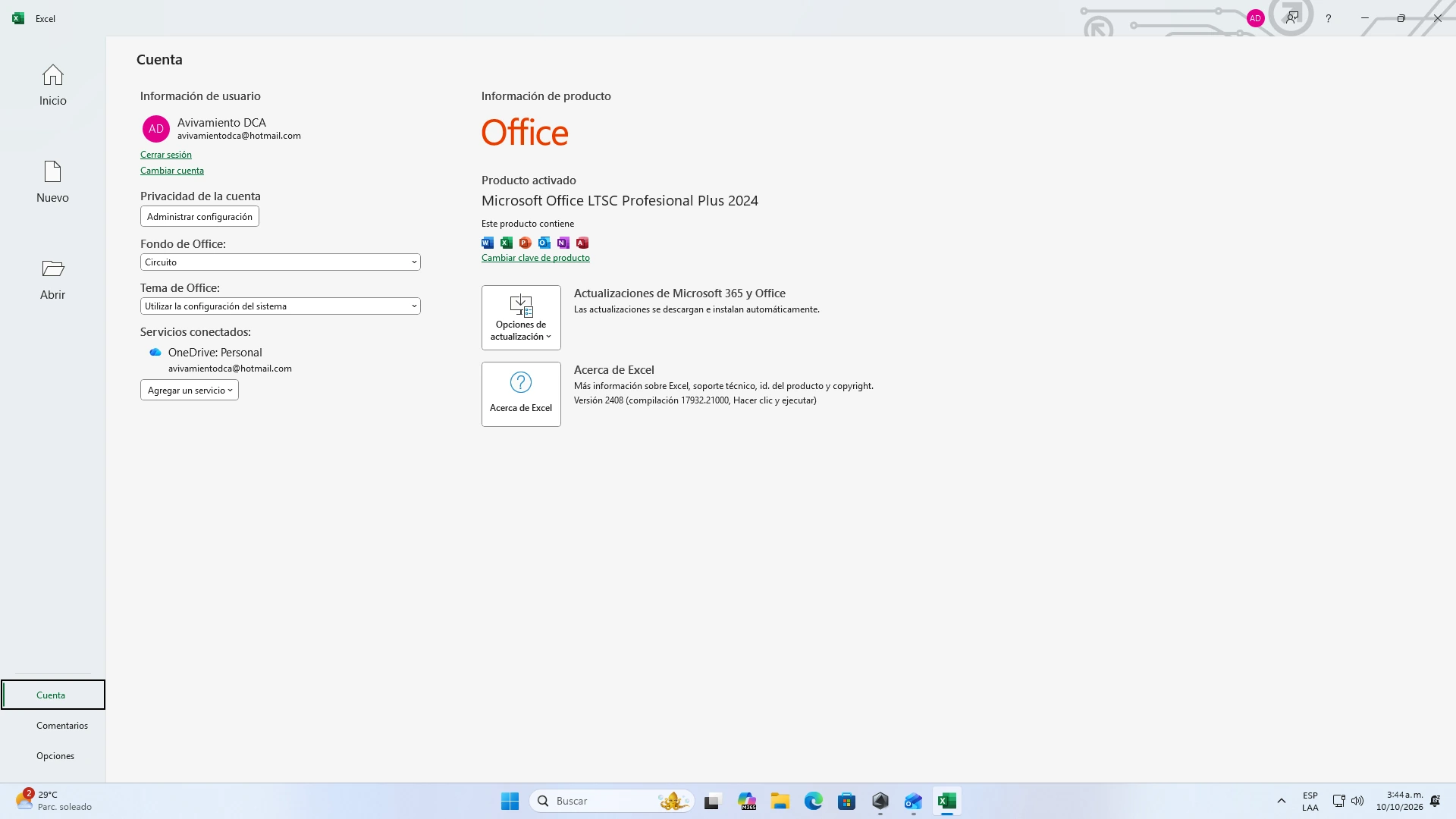Open the volume control in the system tray
Screen dimensions: 1456x819
[1357, 801]
